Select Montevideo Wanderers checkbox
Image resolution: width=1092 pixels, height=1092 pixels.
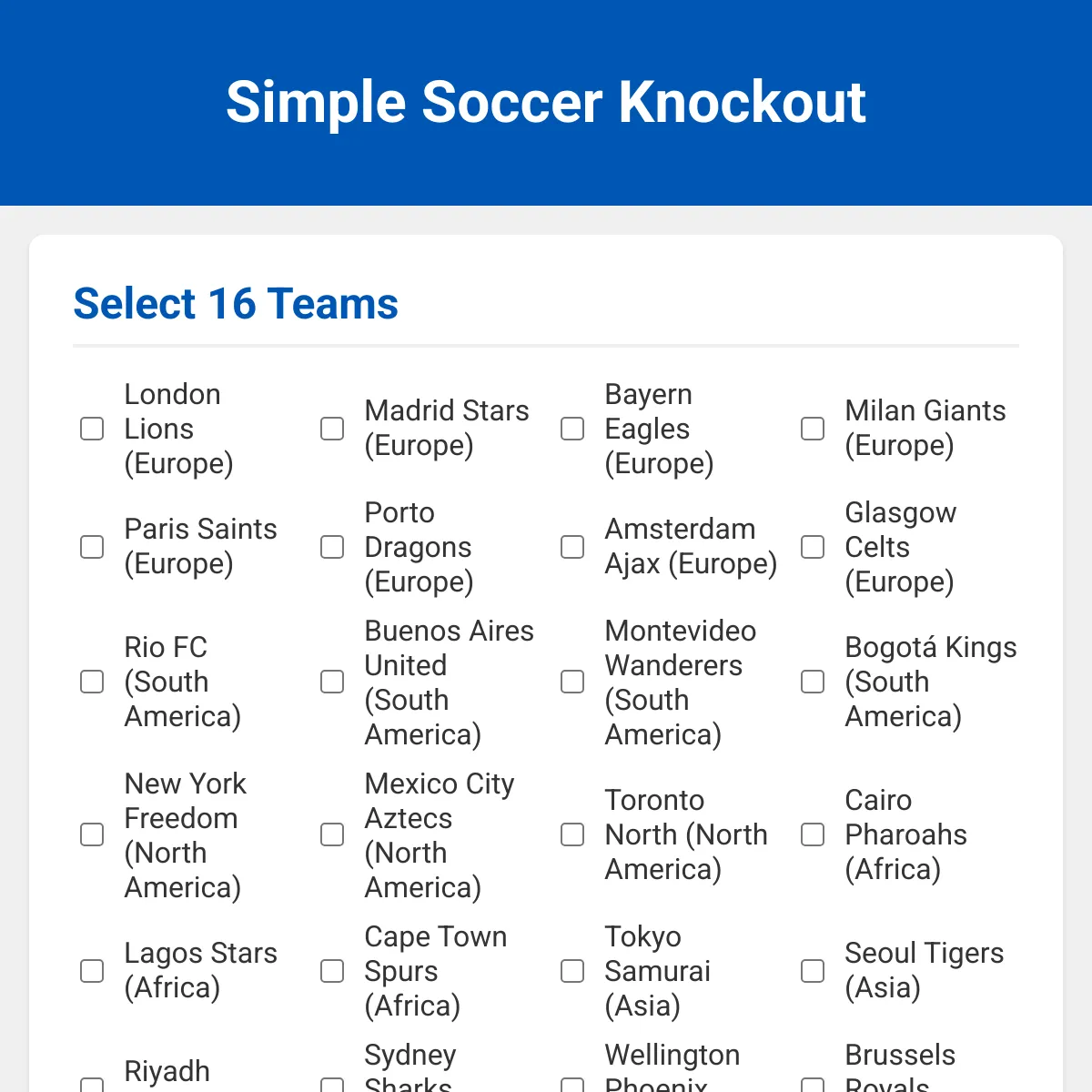(x=572, y=682)
